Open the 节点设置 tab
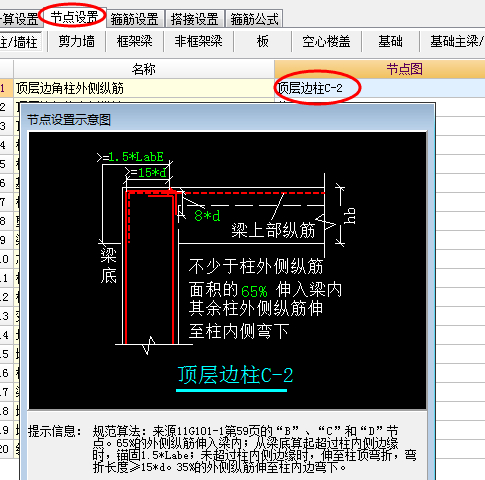Screen dimensions: 485x480 74,17
